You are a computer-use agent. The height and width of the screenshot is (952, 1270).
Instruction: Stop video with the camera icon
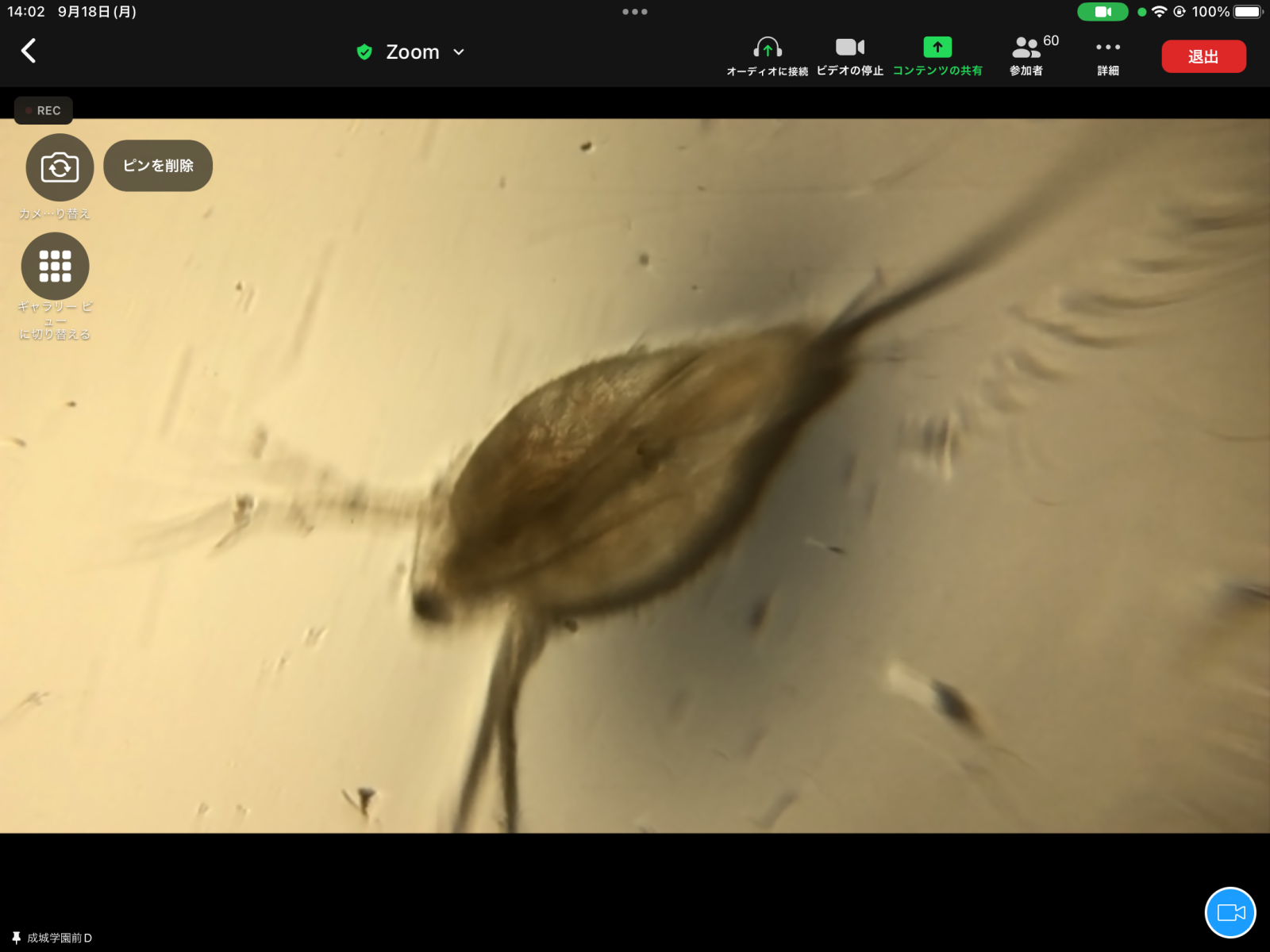pyautogui.click(x=849, y=48)
